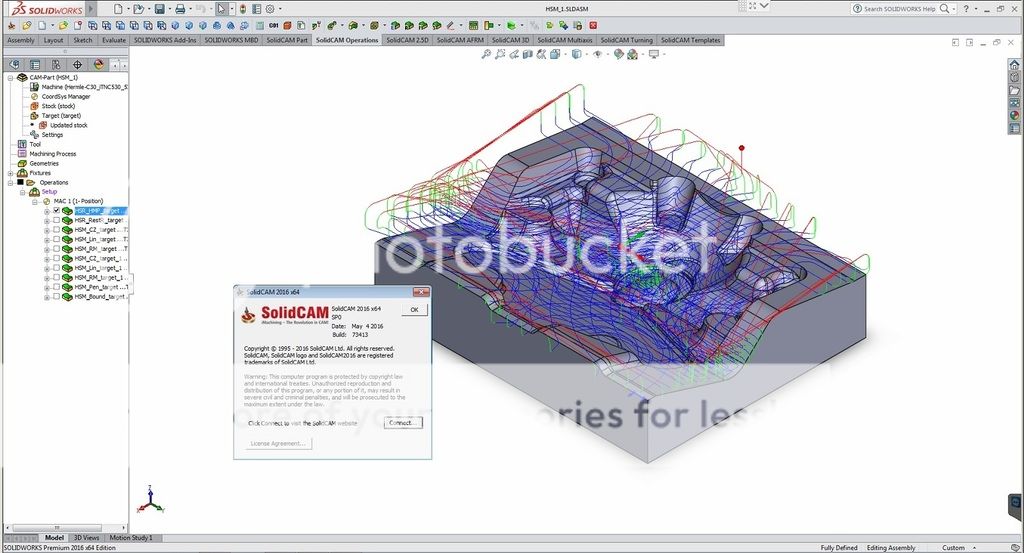
Task: Switch to the SolidCAM 2.5D tab
Action: (x=407, y=41)
